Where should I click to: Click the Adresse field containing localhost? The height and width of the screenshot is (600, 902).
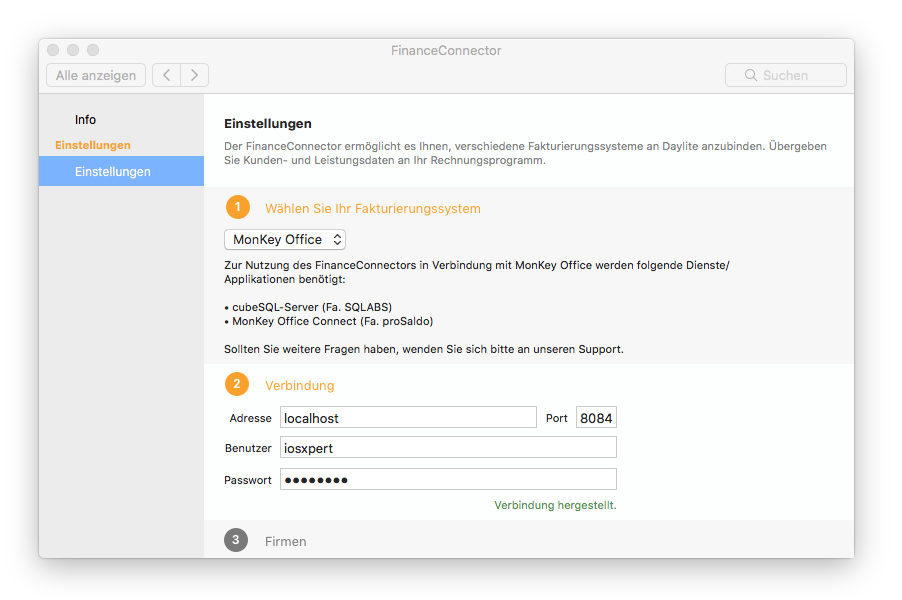coord(408,418)
